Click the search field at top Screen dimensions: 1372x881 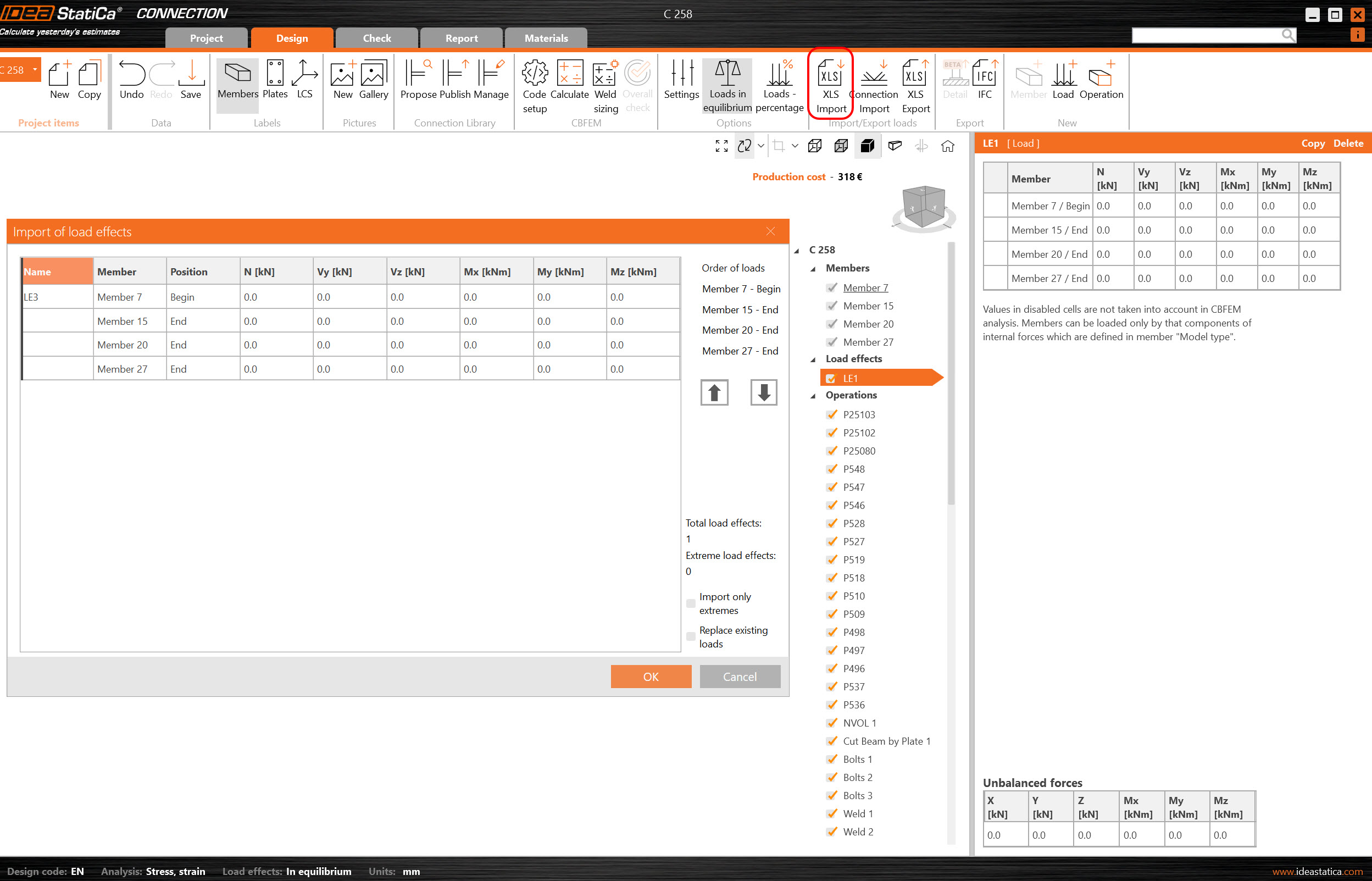pos(1206,36)
